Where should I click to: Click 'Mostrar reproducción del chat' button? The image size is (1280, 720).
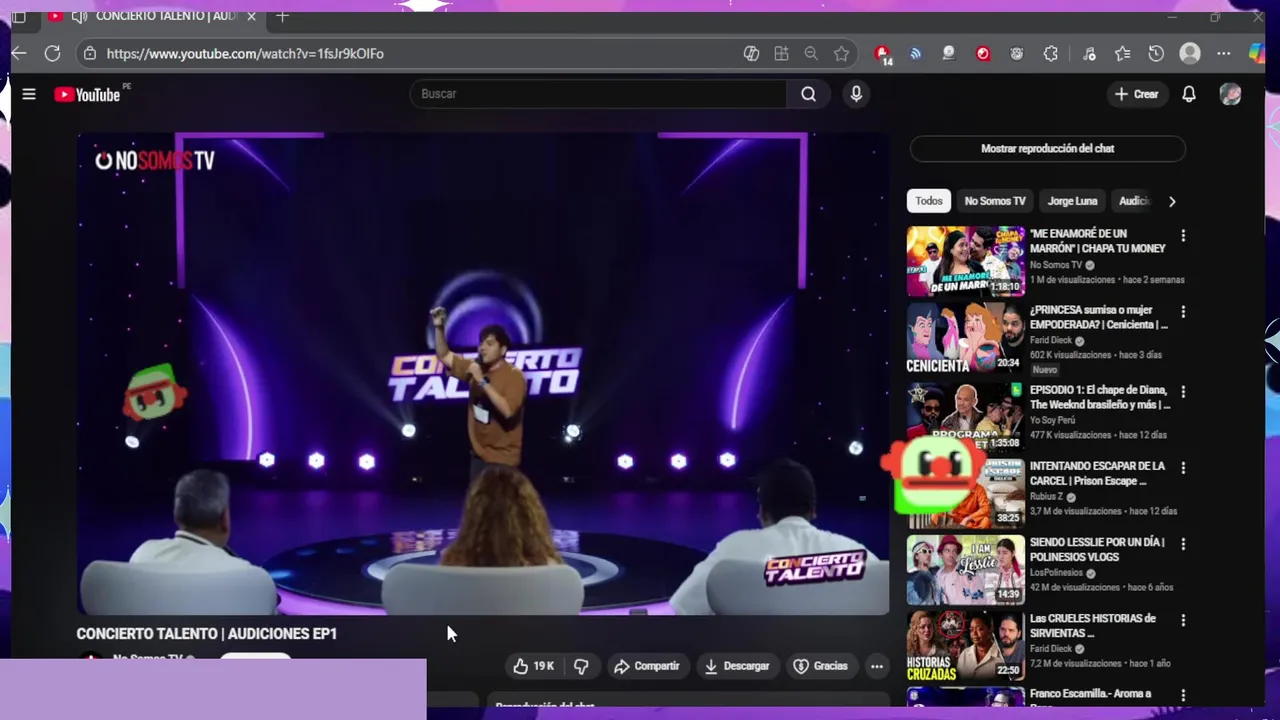(1047, 148)
